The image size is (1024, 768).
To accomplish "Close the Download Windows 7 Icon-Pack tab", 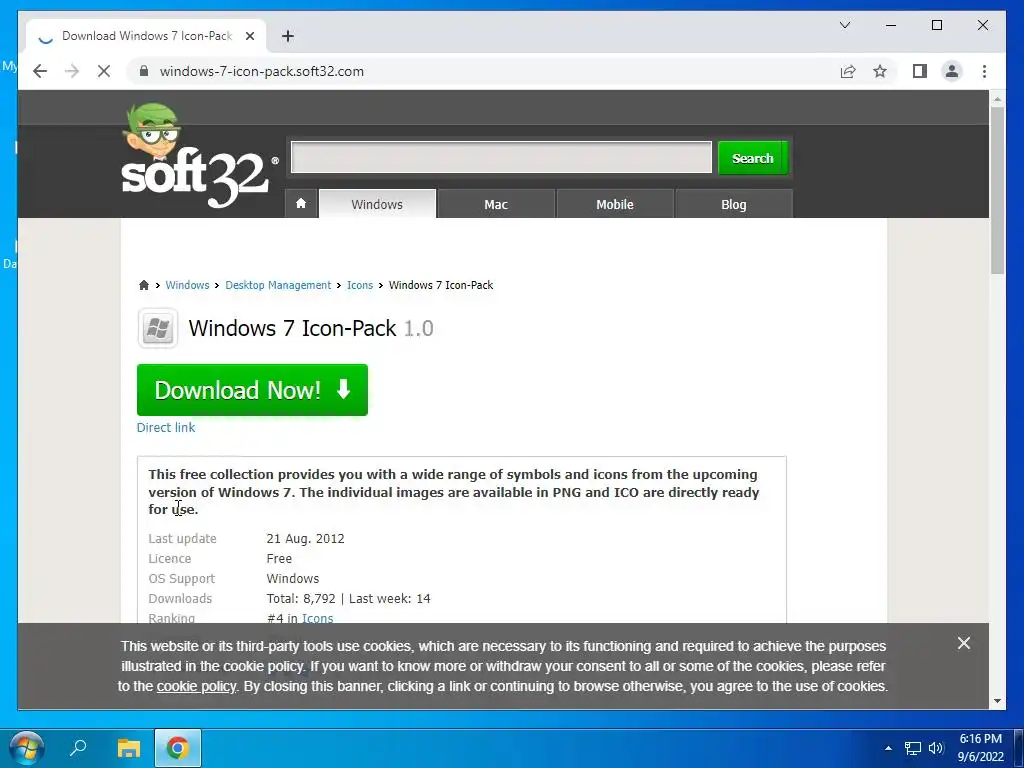I will [249, 36].
